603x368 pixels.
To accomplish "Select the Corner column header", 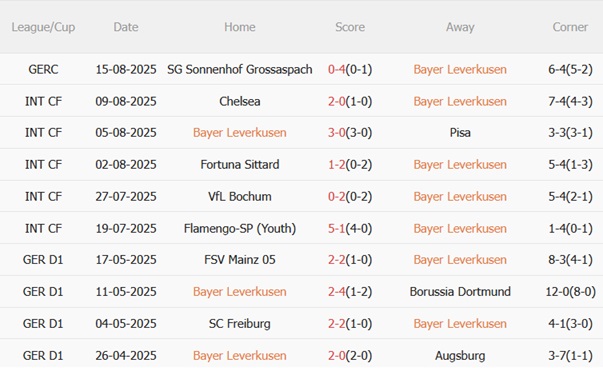I will pyautogui.click(x=570, y=27).
